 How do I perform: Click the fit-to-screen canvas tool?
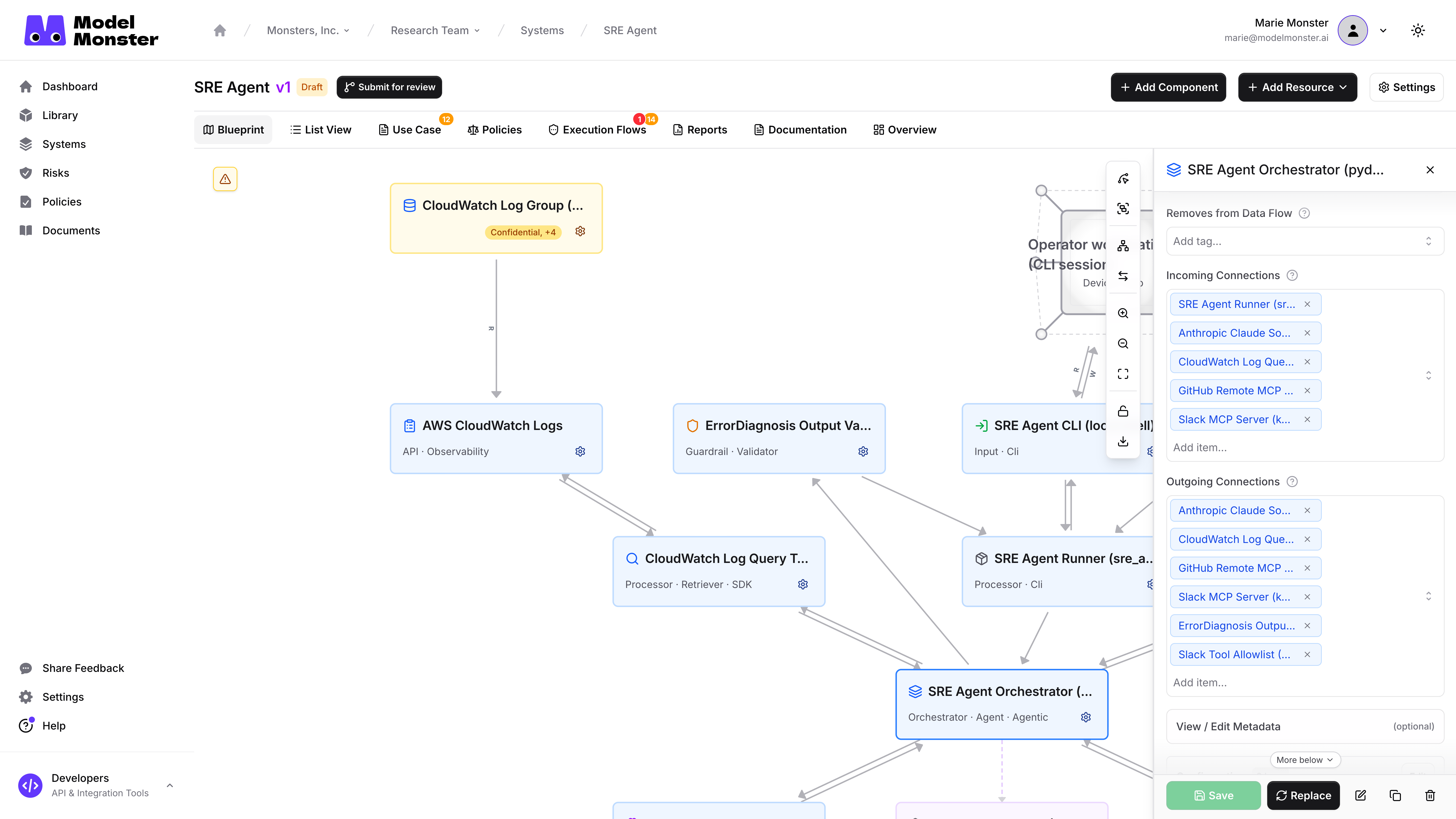click(x=1123, y=374)
